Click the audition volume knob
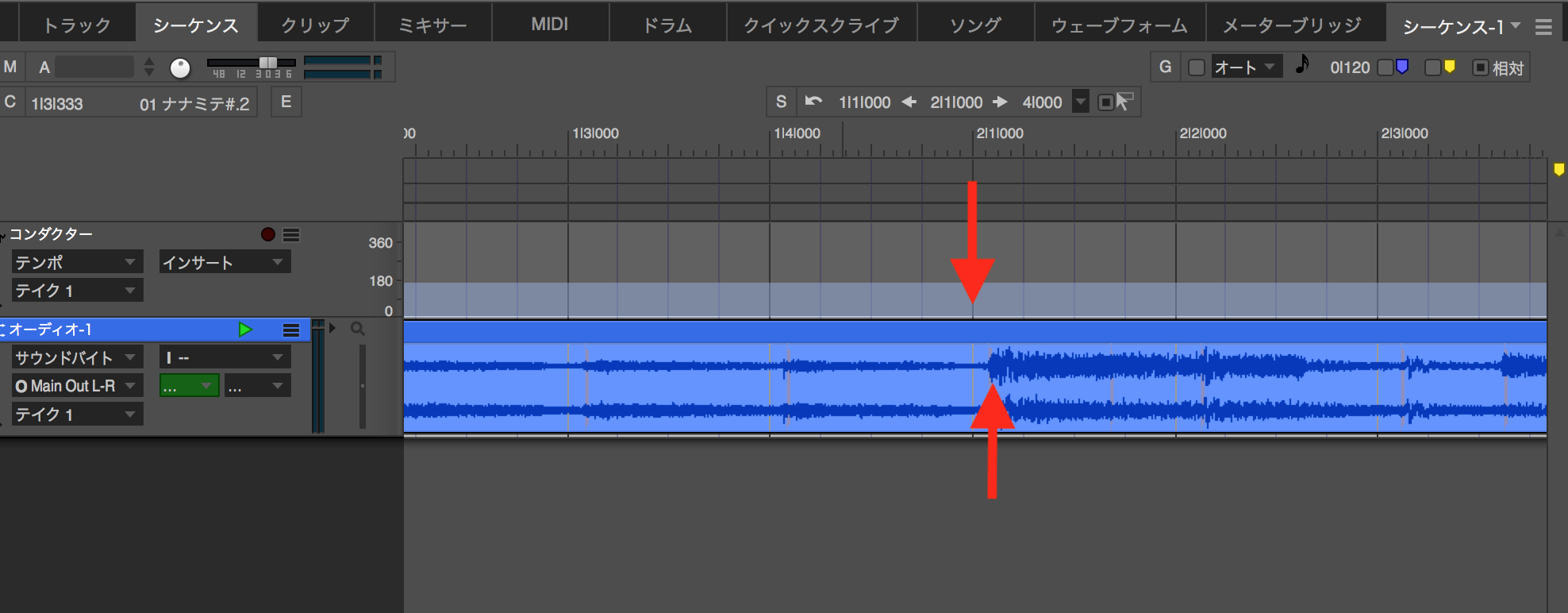 (x=180, y=68)
